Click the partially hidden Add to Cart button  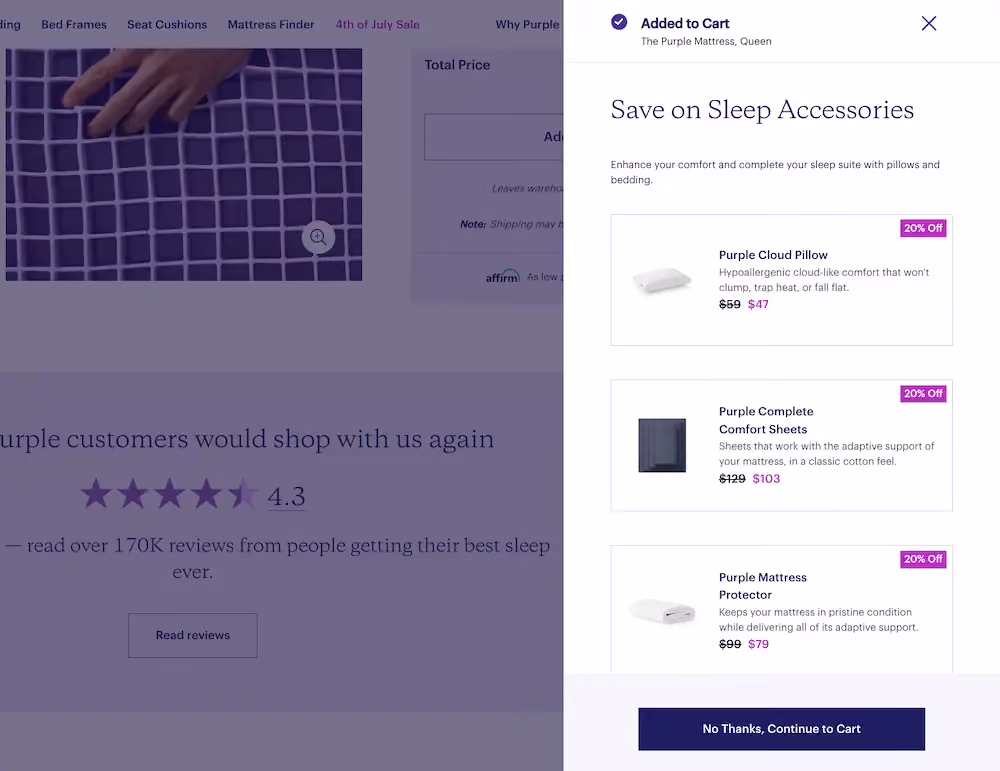point(494,137)
